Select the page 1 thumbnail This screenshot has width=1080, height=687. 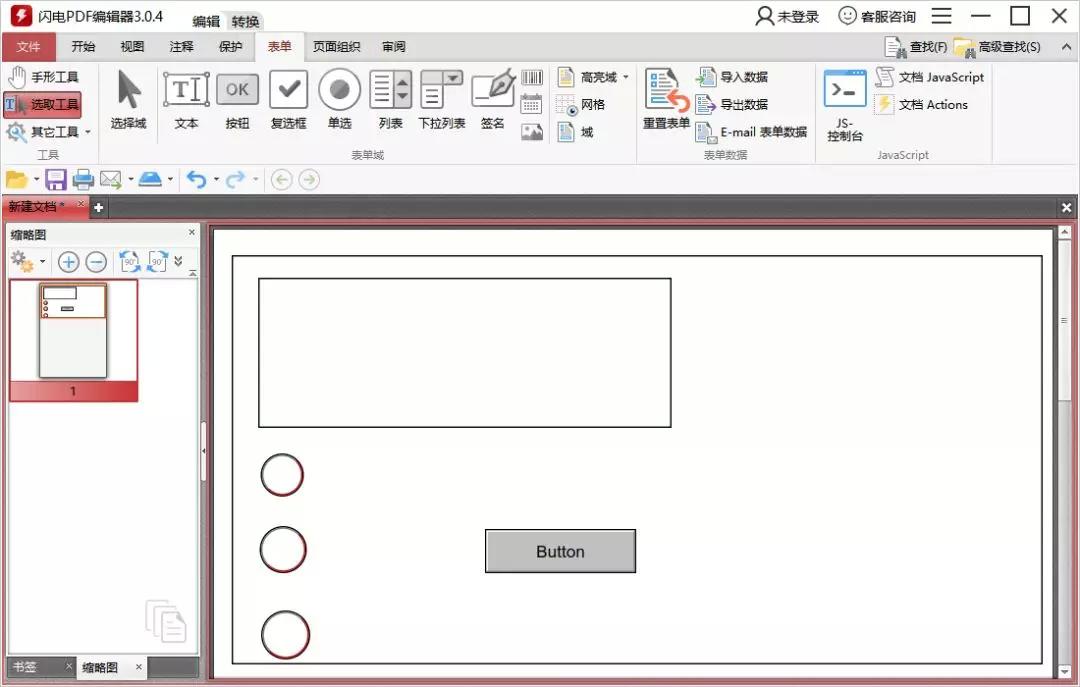coord(73,331)
